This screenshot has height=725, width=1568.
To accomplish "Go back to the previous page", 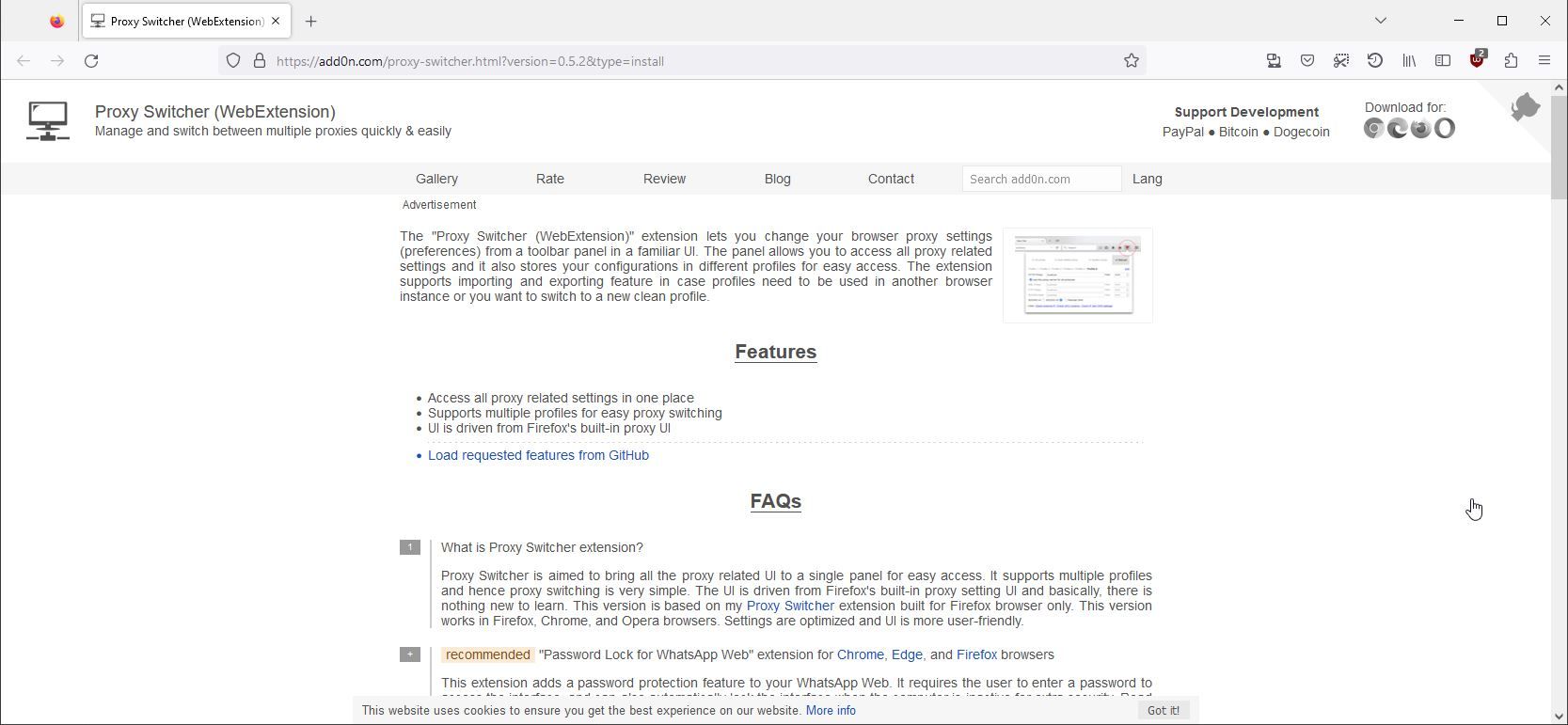I will 24,61.
